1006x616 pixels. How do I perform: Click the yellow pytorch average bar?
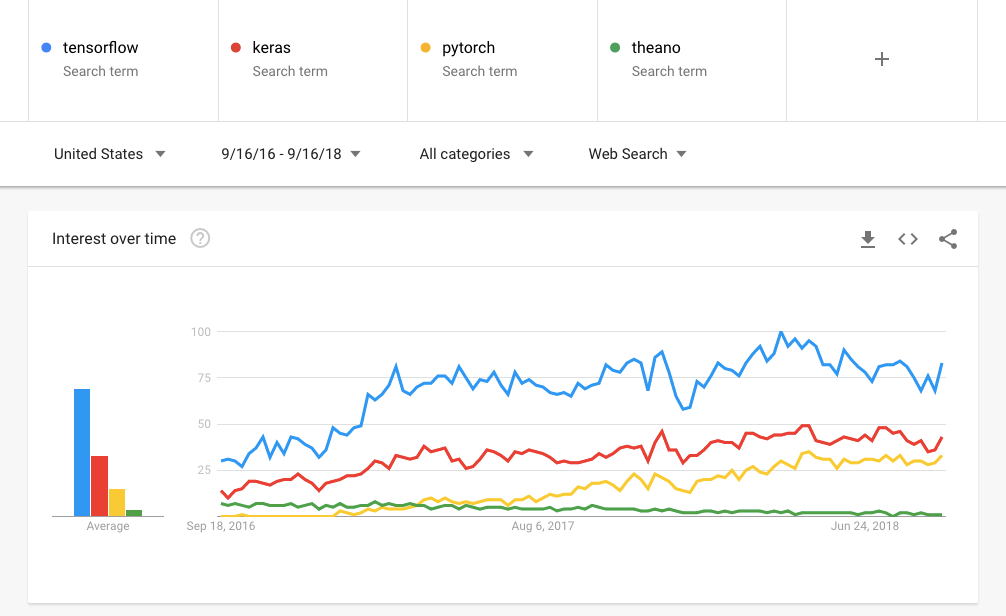117,502
